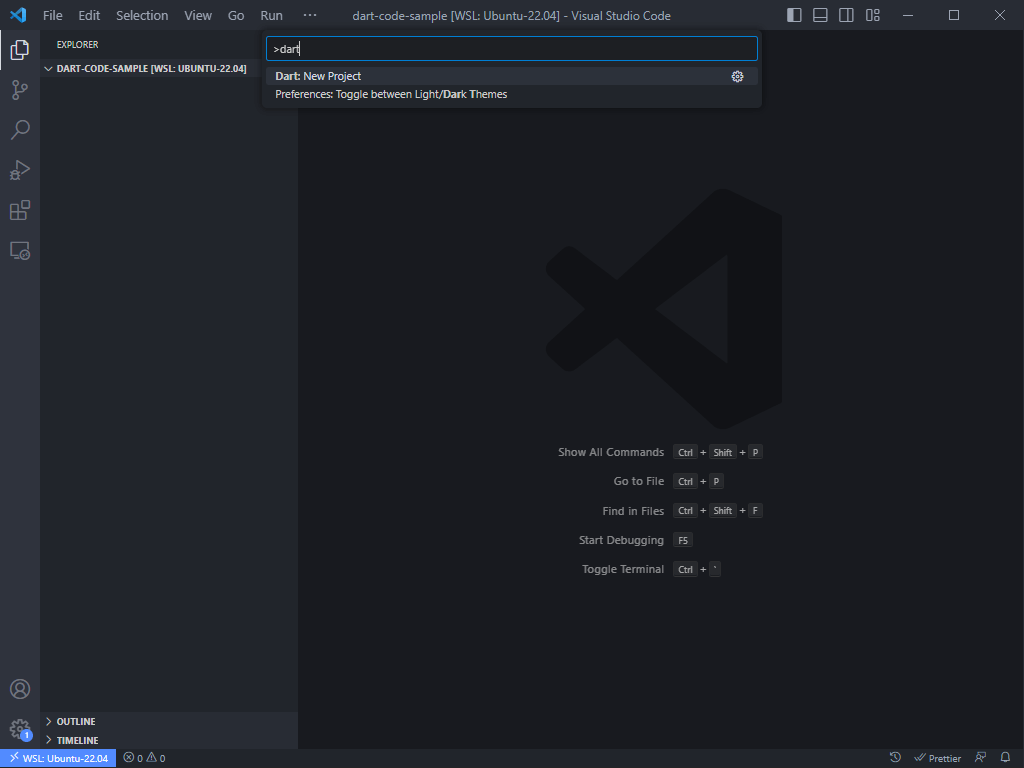Maximize the VS Code window
The image size is (1024, 768).
(953, 15)
